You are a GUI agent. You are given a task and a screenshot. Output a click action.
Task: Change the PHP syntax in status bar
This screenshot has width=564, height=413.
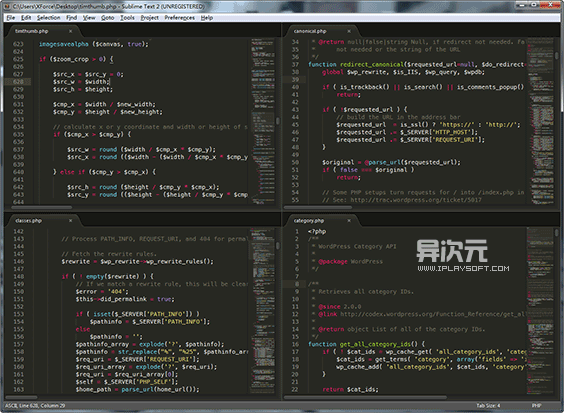tap(536, 405)
